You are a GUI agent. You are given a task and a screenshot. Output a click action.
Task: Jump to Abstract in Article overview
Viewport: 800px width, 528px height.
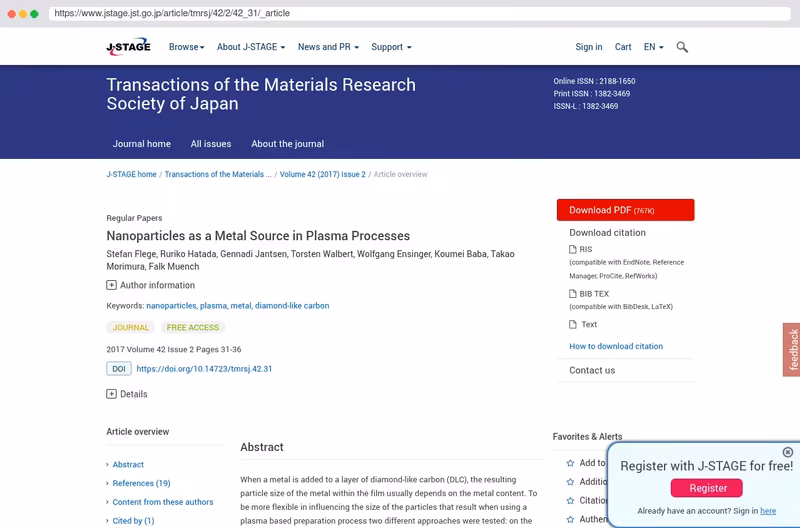pos(128,465)
